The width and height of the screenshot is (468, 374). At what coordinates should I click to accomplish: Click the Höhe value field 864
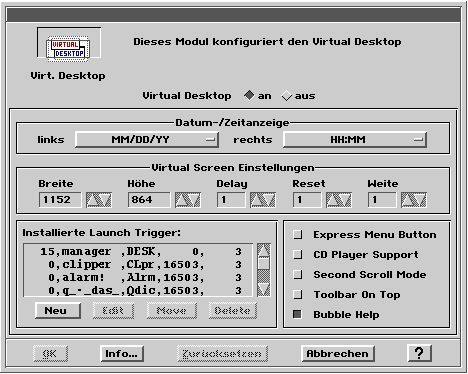pyautogui.click(x=149, y=200)
